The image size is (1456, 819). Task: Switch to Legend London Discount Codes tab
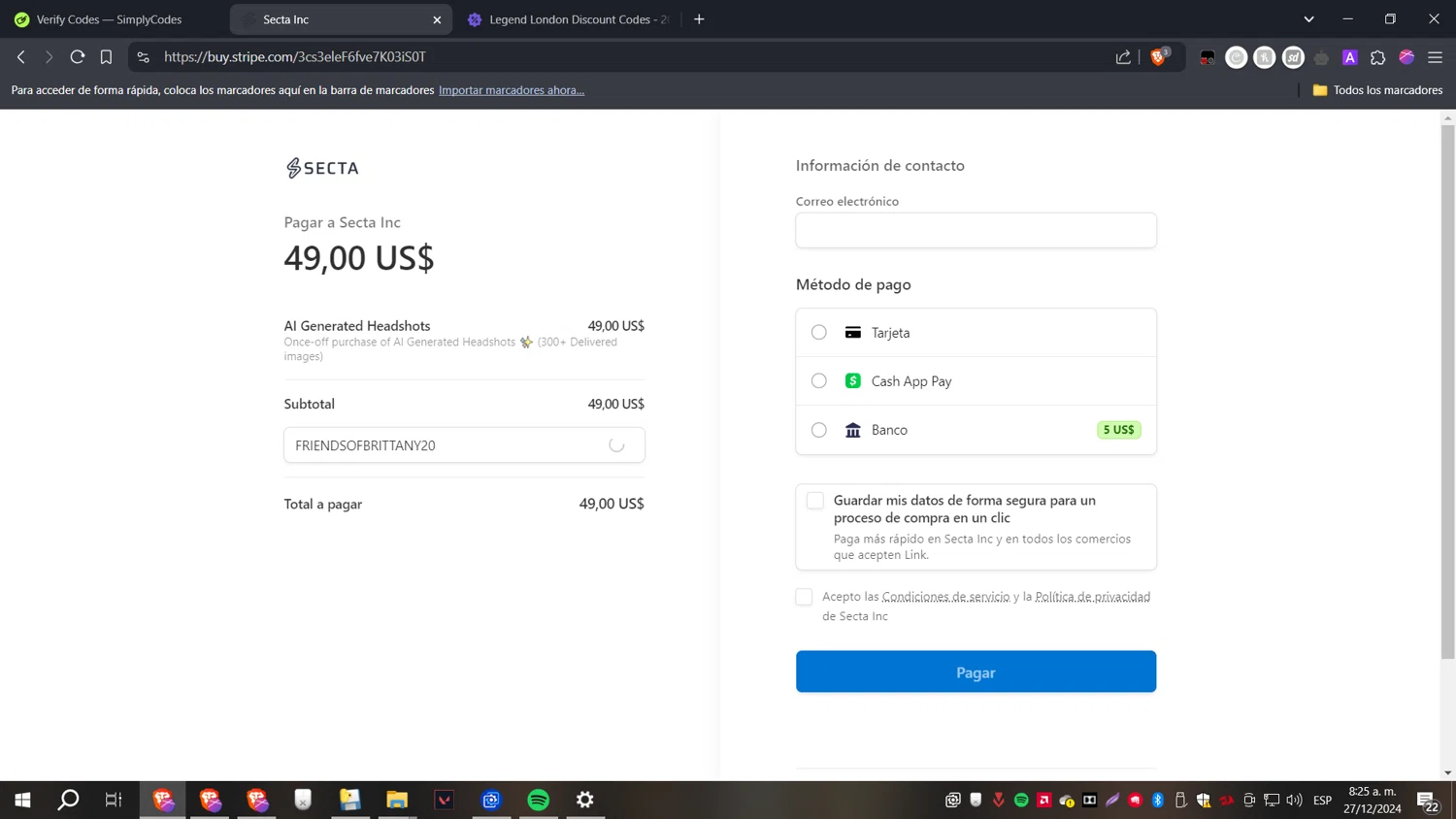coord(569,19)
